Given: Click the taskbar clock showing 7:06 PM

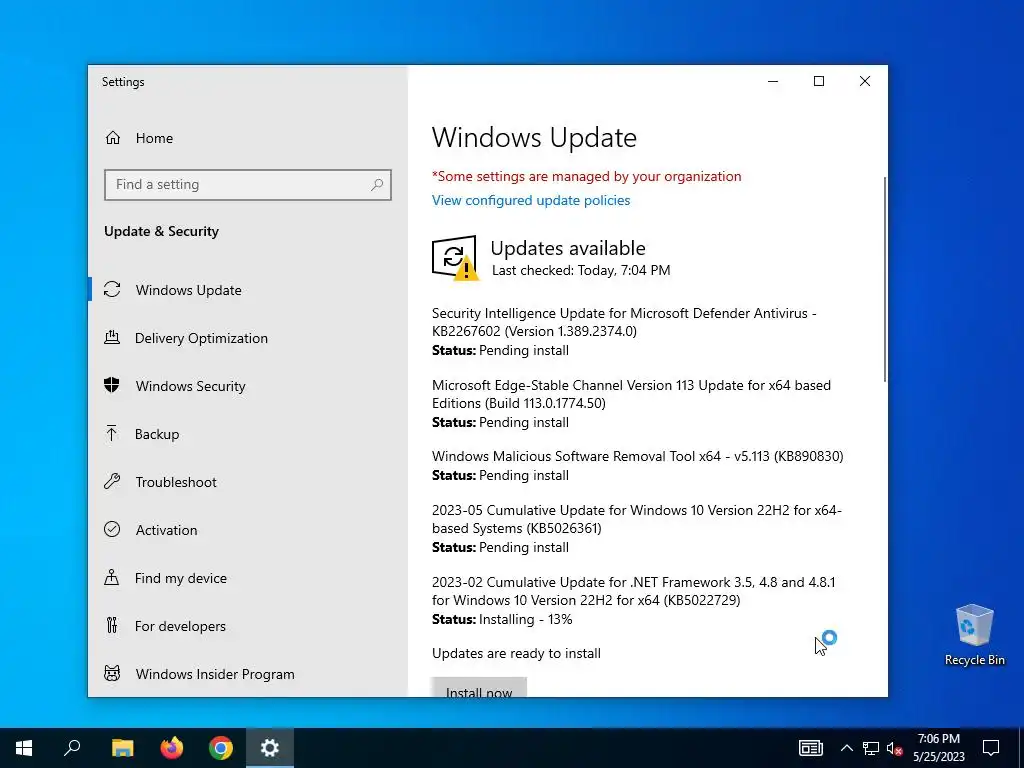Looking at the screenshot, I should coord(938,748).
